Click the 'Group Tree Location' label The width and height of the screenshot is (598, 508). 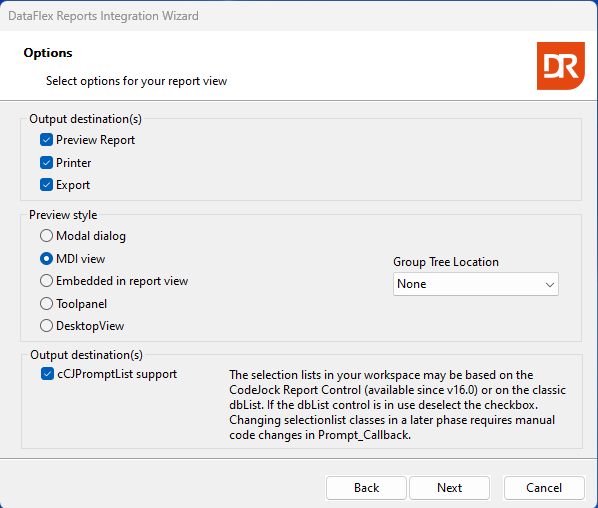[x=446, y=262]
